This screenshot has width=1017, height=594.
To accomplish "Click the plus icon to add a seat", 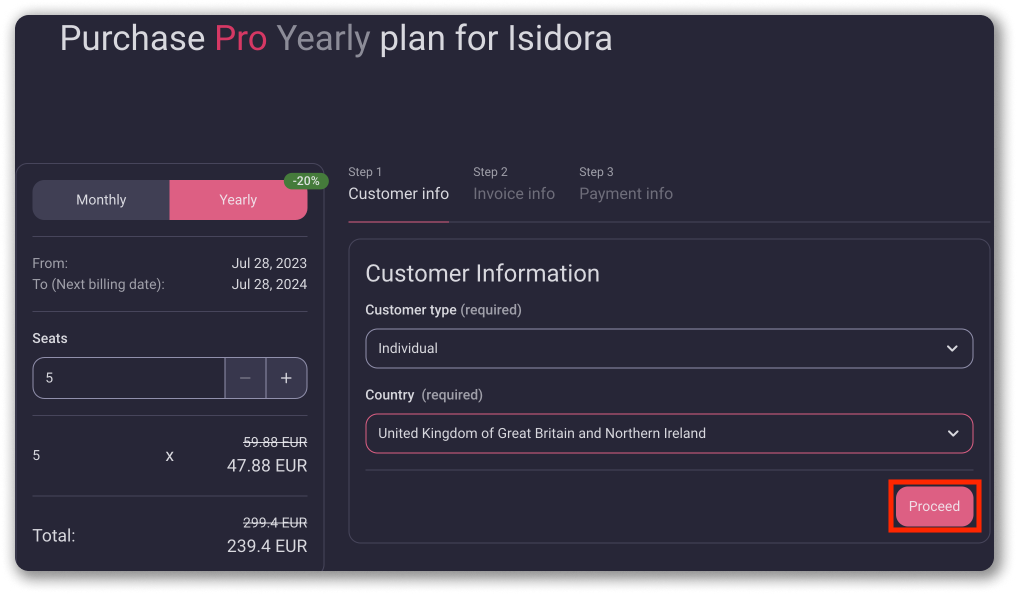I will (x=286, y=378).
